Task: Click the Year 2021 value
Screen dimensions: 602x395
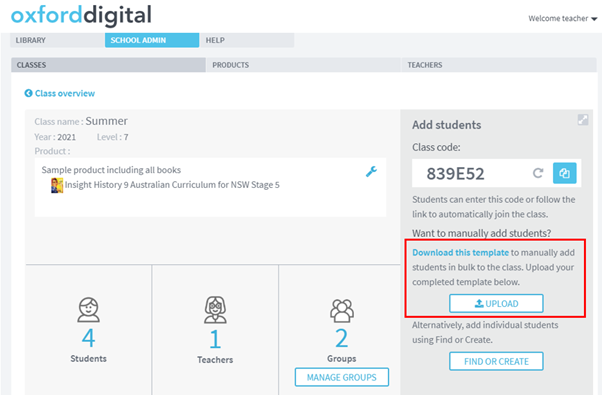Action: 66,137
